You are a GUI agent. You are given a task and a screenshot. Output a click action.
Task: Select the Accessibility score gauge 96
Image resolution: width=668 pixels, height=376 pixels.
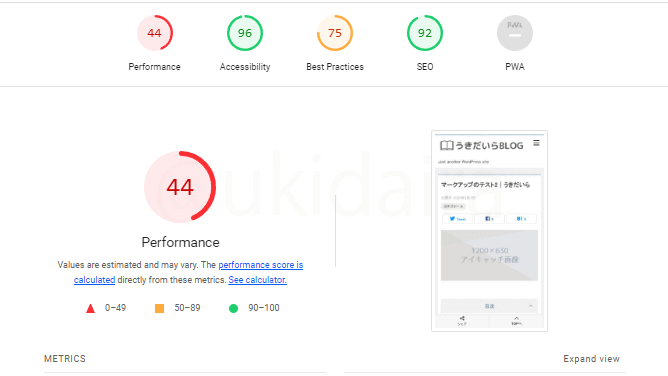pyautogui.click(x=245, y=33)
